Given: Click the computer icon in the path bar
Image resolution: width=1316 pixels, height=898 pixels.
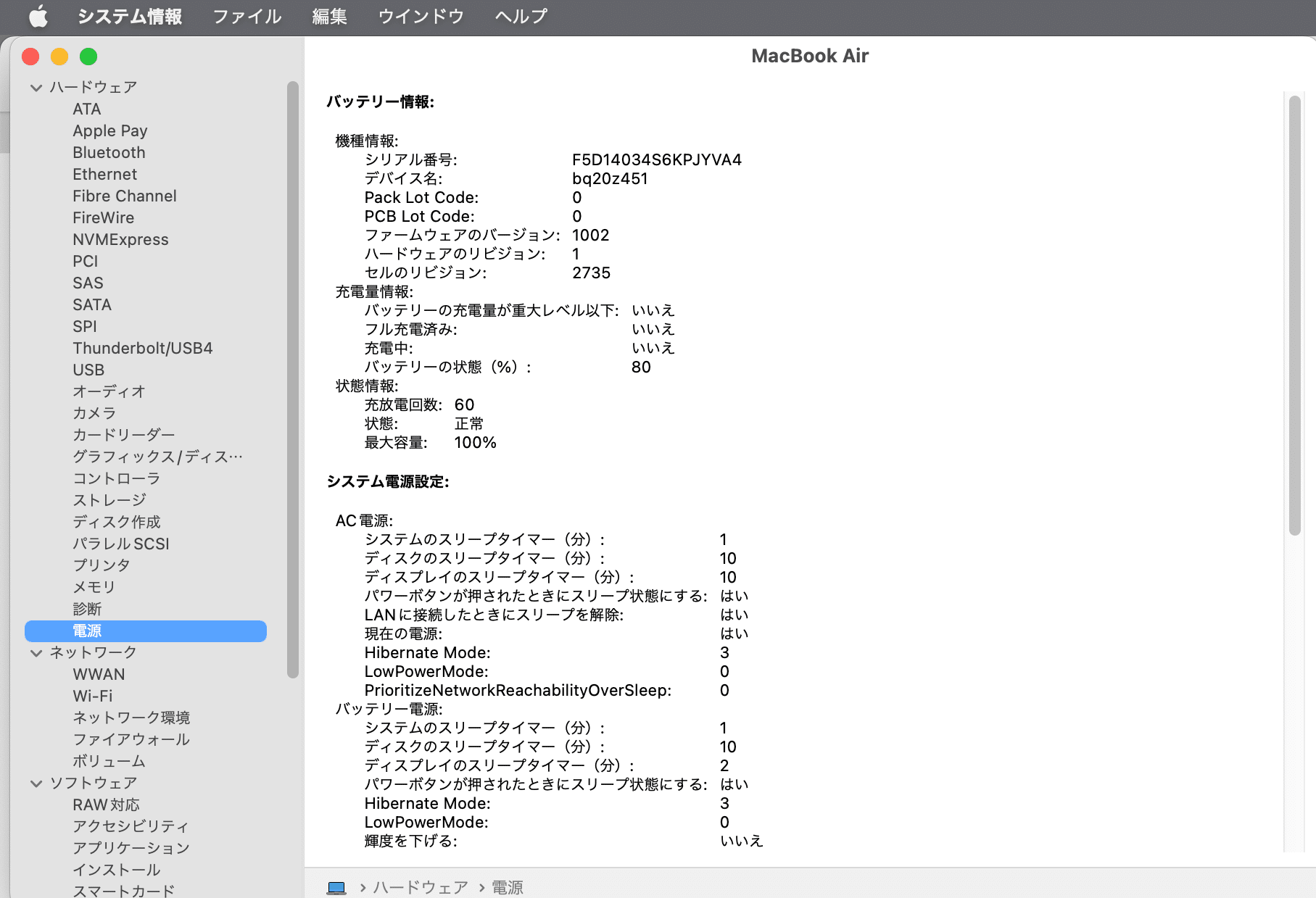Looking at the screenshot, I should pos(336,887).
